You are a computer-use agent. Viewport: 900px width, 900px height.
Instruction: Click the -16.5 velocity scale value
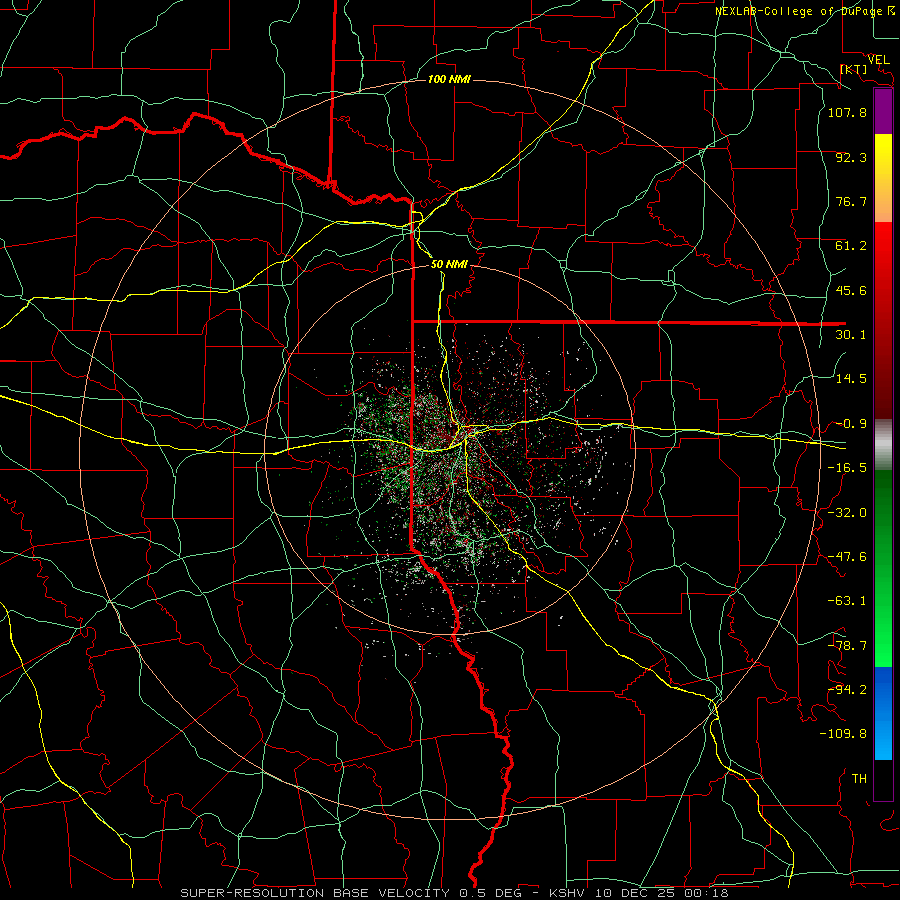point(847,468)
